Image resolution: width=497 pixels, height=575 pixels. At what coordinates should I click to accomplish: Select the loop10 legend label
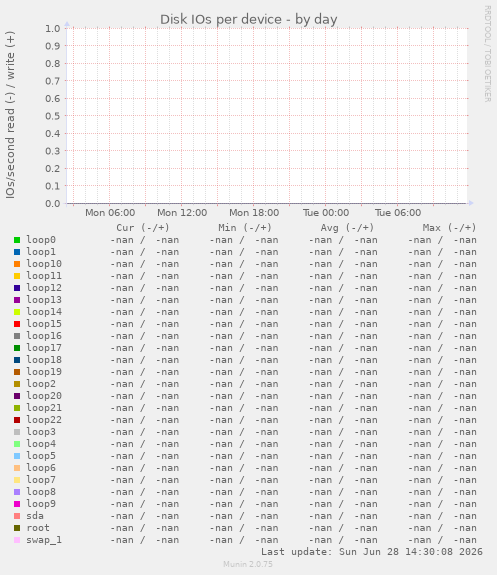(x=44, y=264)
